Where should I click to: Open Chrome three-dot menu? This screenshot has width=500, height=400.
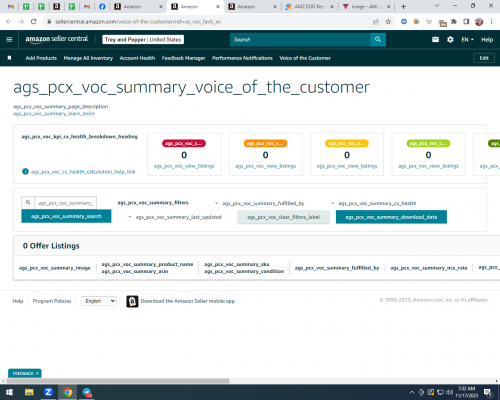click(x=491, y=22)
